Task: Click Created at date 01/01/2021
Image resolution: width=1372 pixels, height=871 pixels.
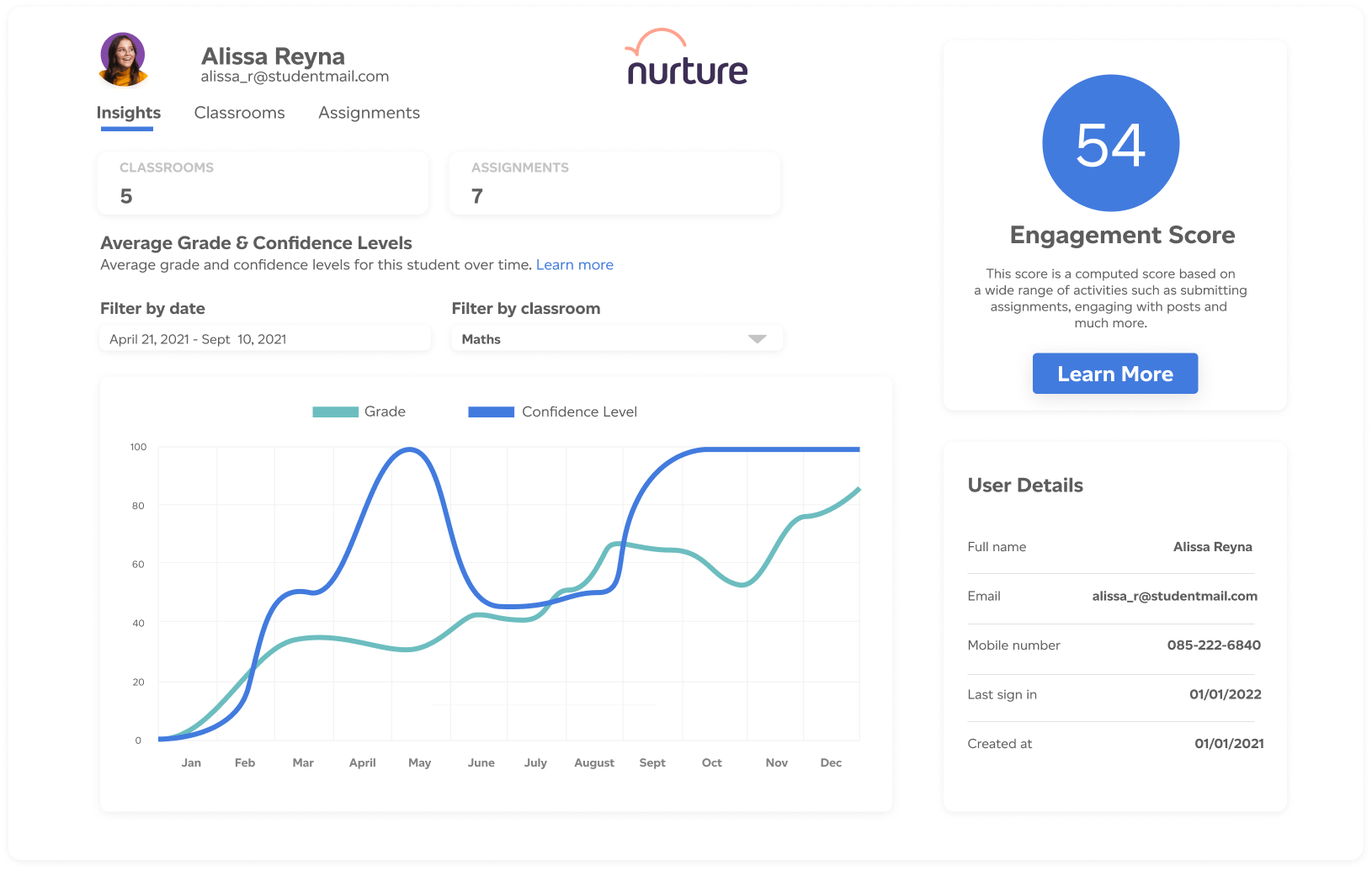Action: [x=1229, y=744]
